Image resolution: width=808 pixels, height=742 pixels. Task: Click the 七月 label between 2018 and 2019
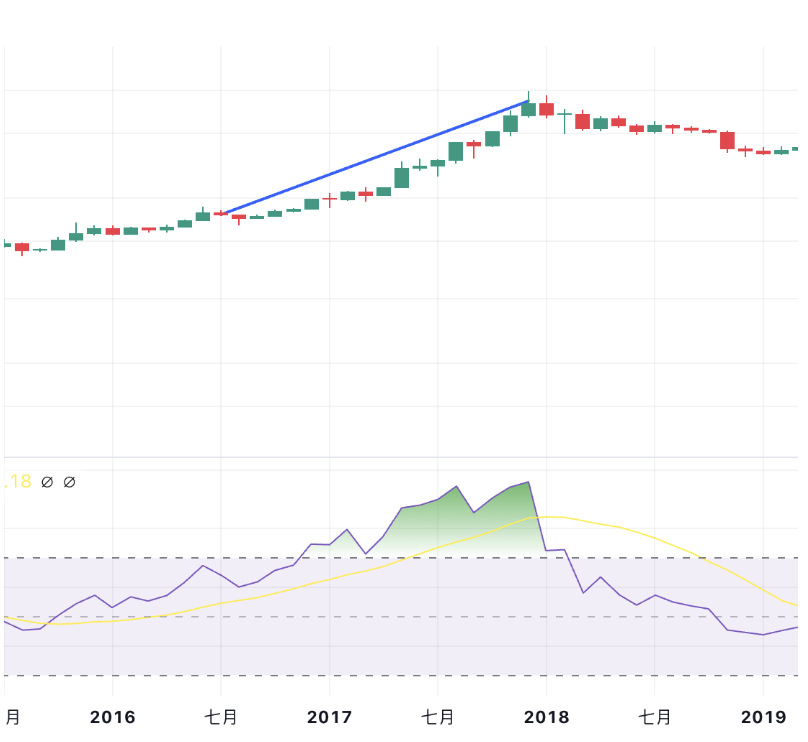[x=656, y=717]
